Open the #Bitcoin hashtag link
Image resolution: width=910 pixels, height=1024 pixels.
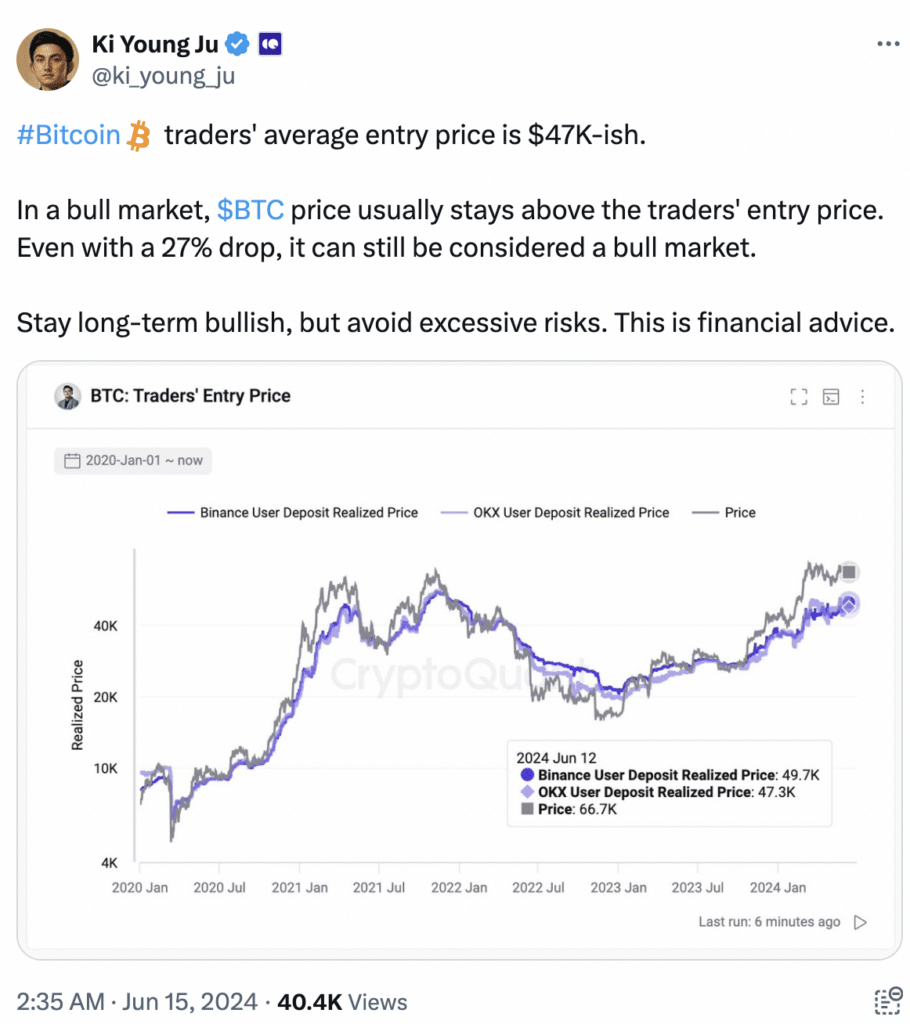coord(68,135)
